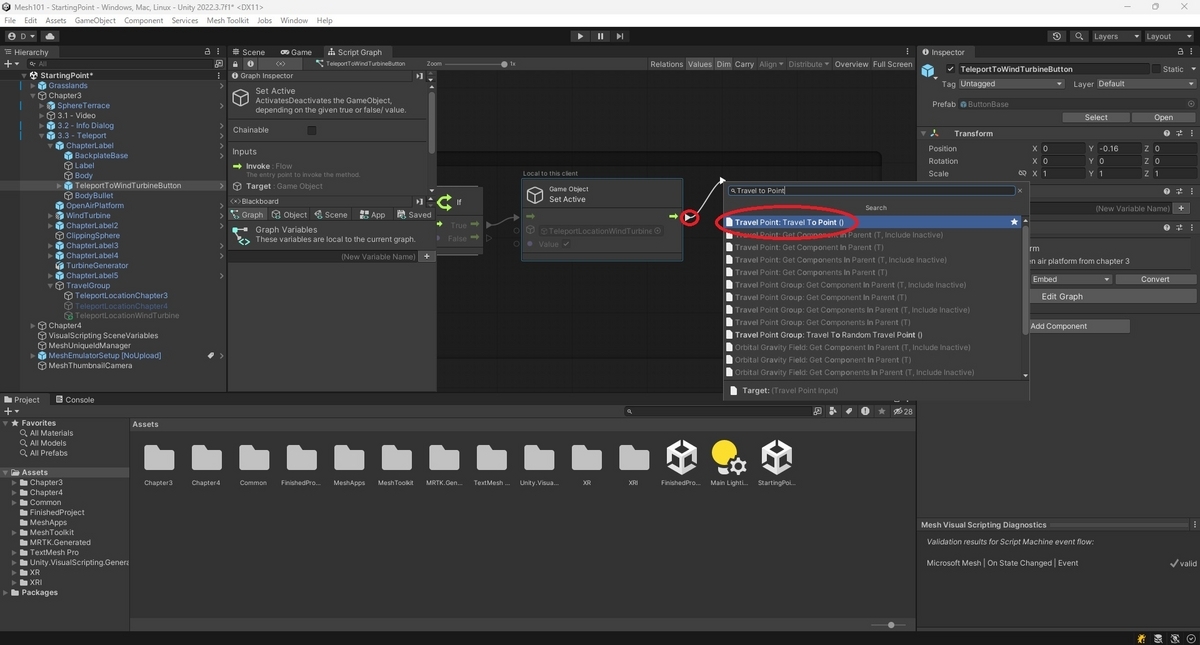The image size is (1200, 645).
Task: Toggle the GameObject active checkbox in Inspector
Action: click(950, 69)
